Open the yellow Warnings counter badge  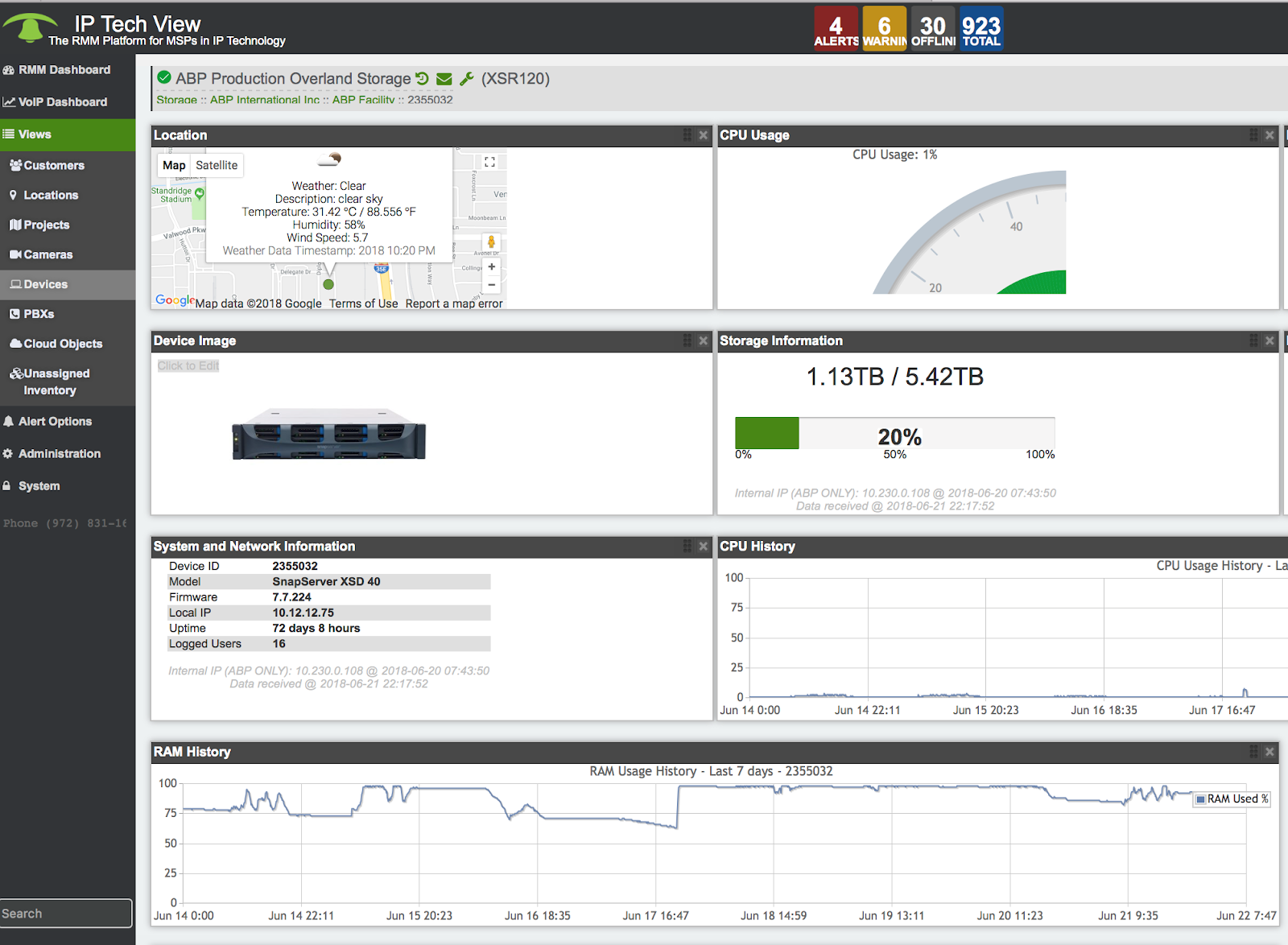click(884, 28)
